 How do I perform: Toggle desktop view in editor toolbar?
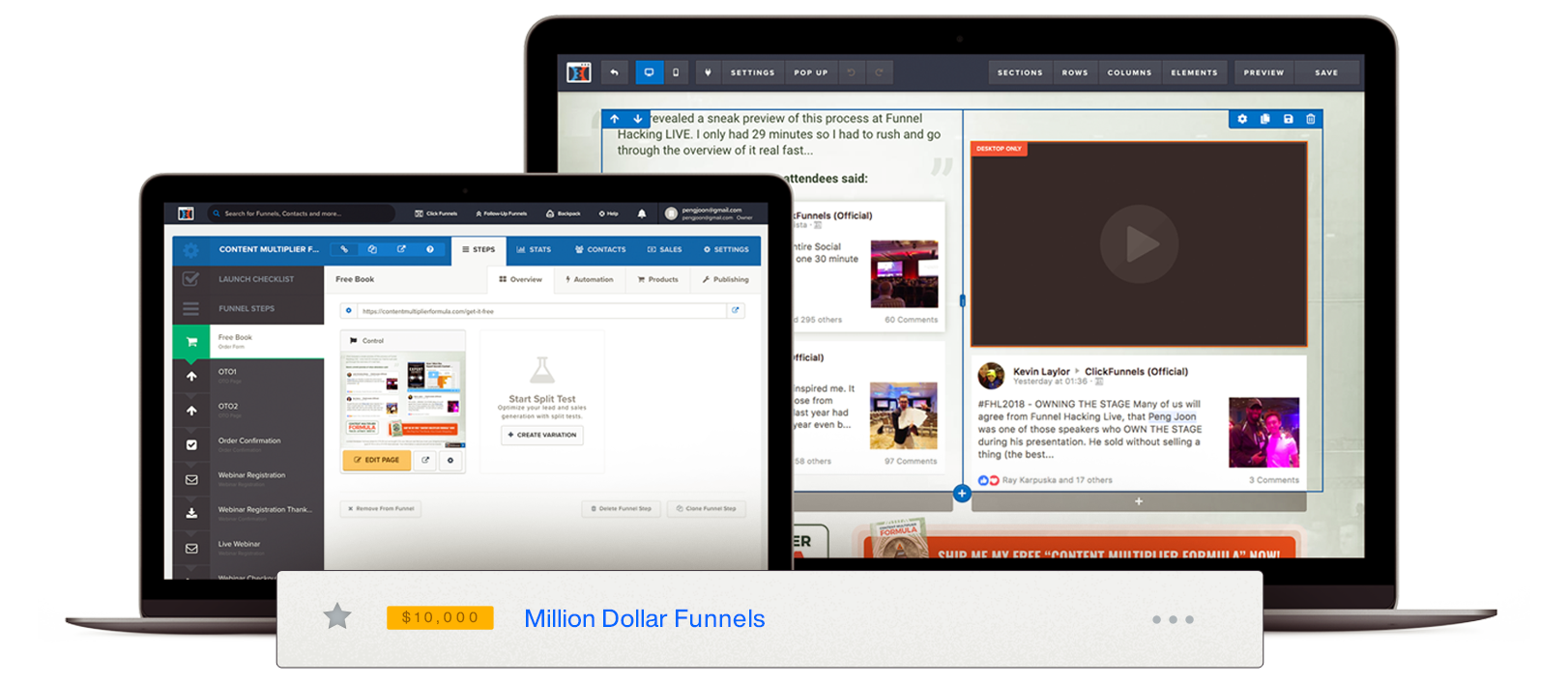coord(649,72)
